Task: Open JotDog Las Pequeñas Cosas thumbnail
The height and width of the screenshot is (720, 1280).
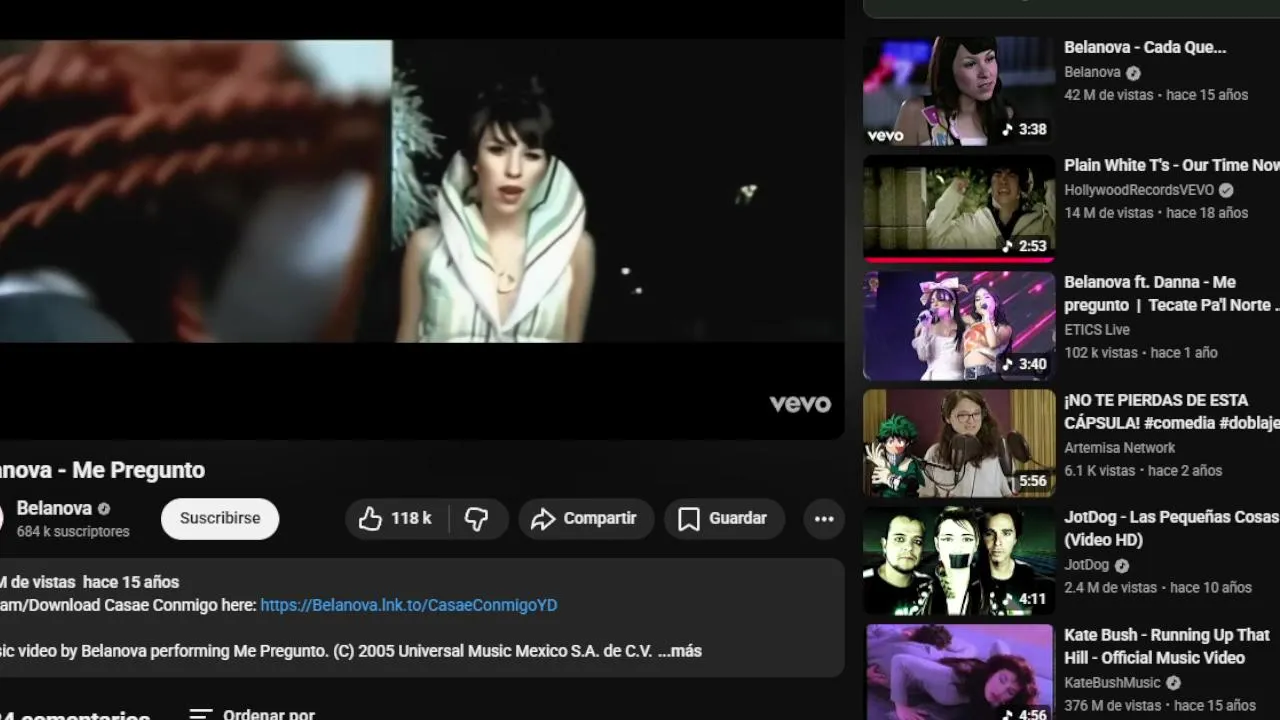Action: (x=959, y=561)
